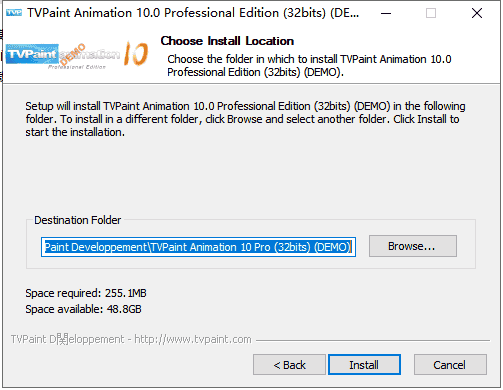The width and height of the screenshot is (503, 390).
Task: Minimize the TVPaint installer window
Action: [x=386, y=13]
